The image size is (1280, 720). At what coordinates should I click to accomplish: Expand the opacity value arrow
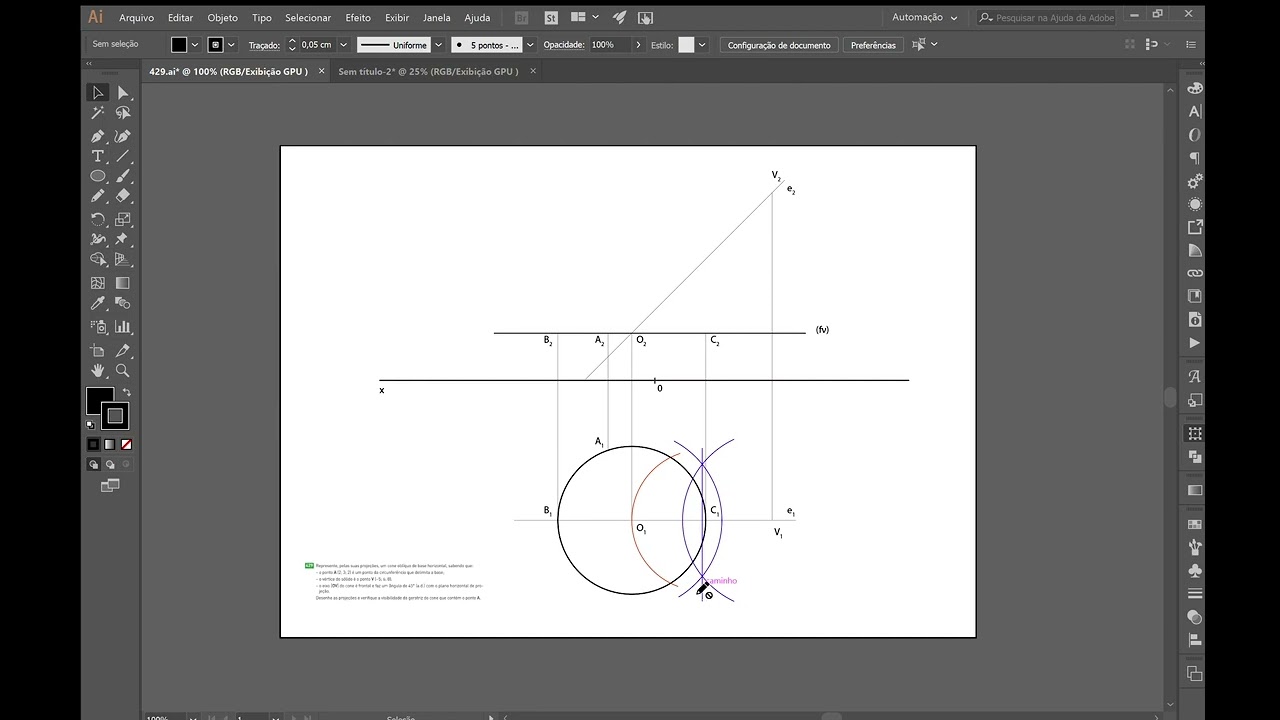tap(639, 45)
